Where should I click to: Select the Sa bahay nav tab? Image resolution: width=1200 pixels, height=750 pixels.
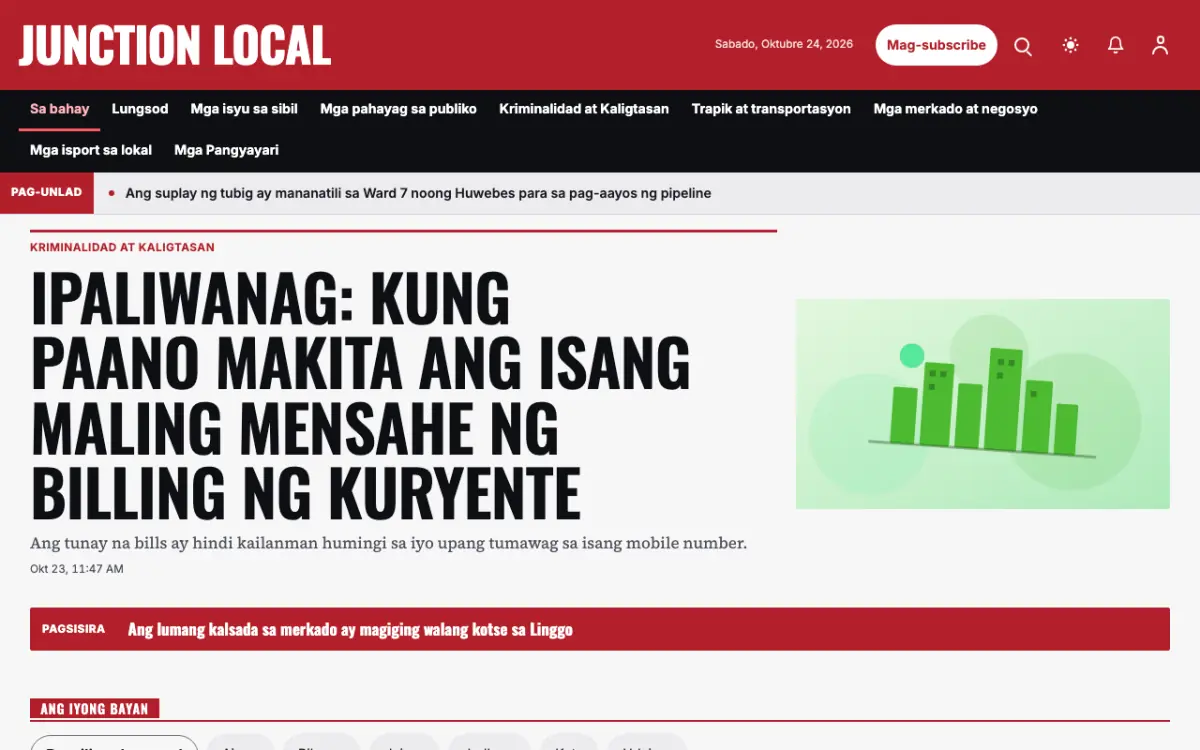point(59,109)
